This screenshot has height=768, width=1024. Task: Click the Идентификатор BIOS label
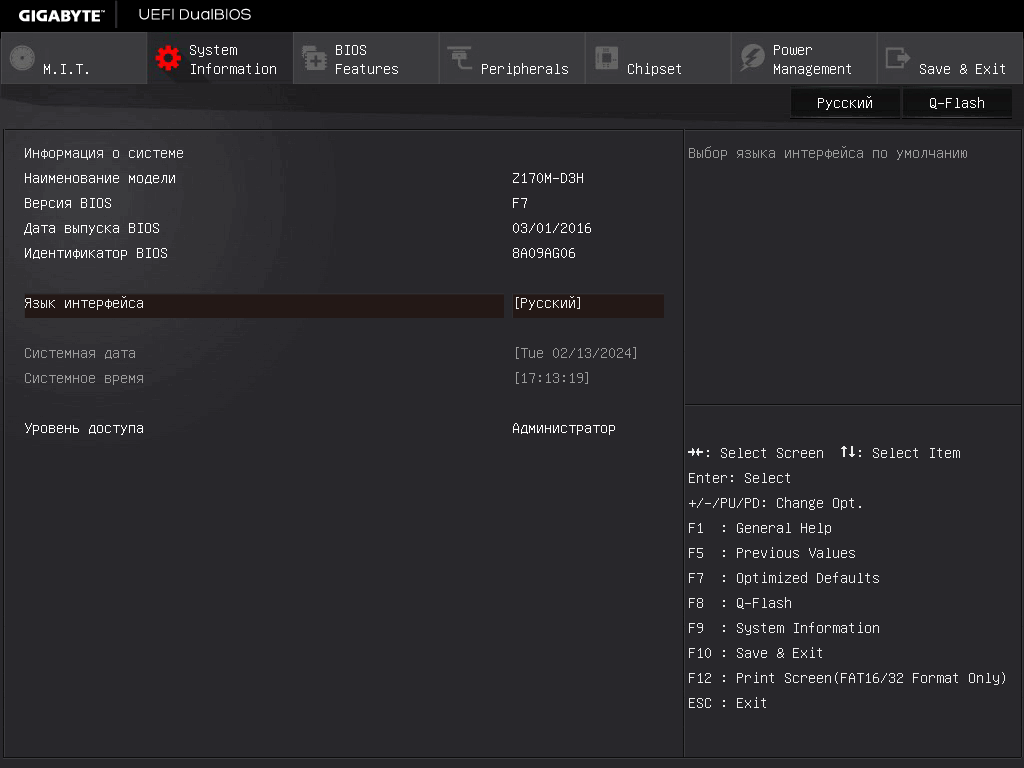[96, 253]
